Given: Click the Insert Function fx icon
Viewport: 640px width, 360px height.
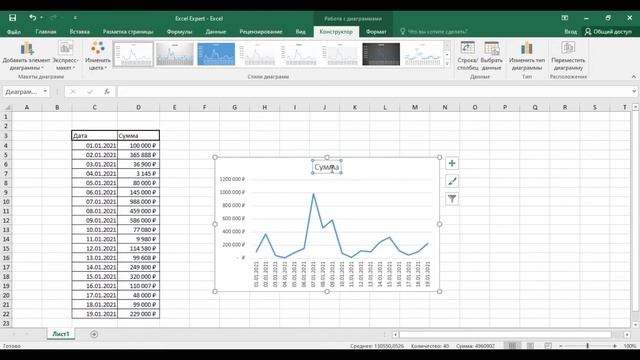Looking at the screenshot, I should point(107,91).
